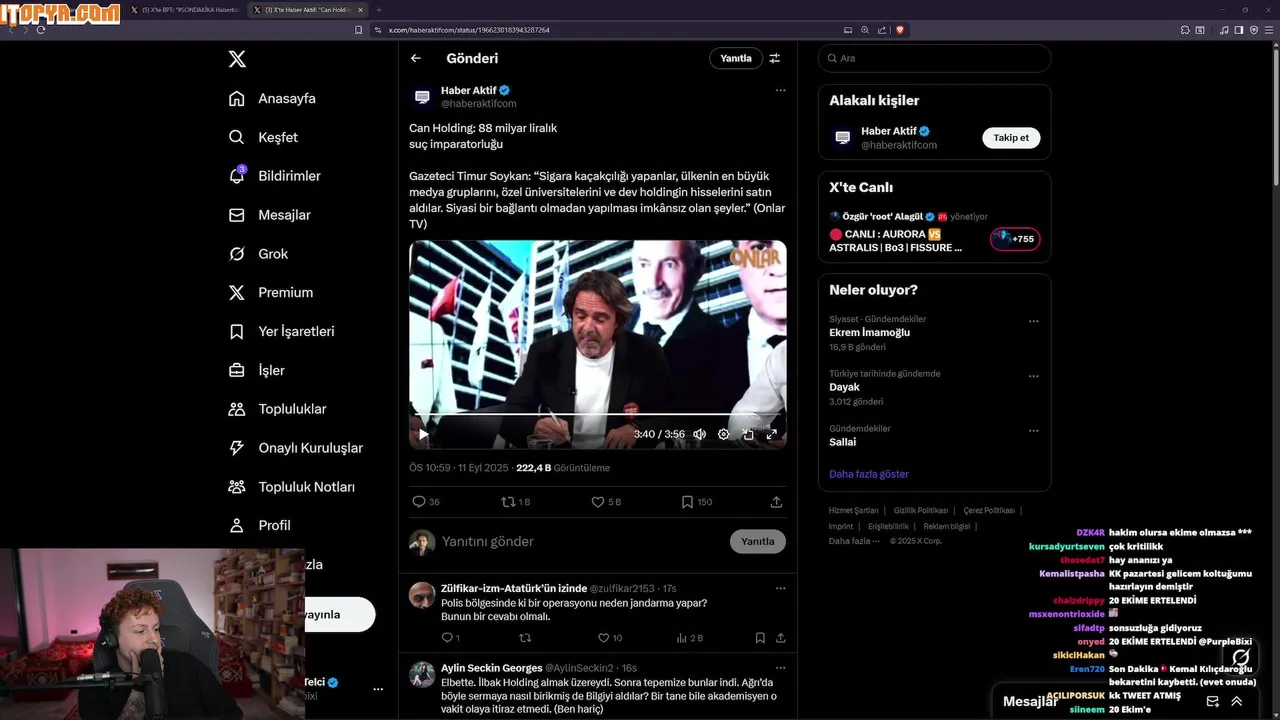Click the Profil person icon
This screenshot has height=720, width=1280.
tap(237, 525)
